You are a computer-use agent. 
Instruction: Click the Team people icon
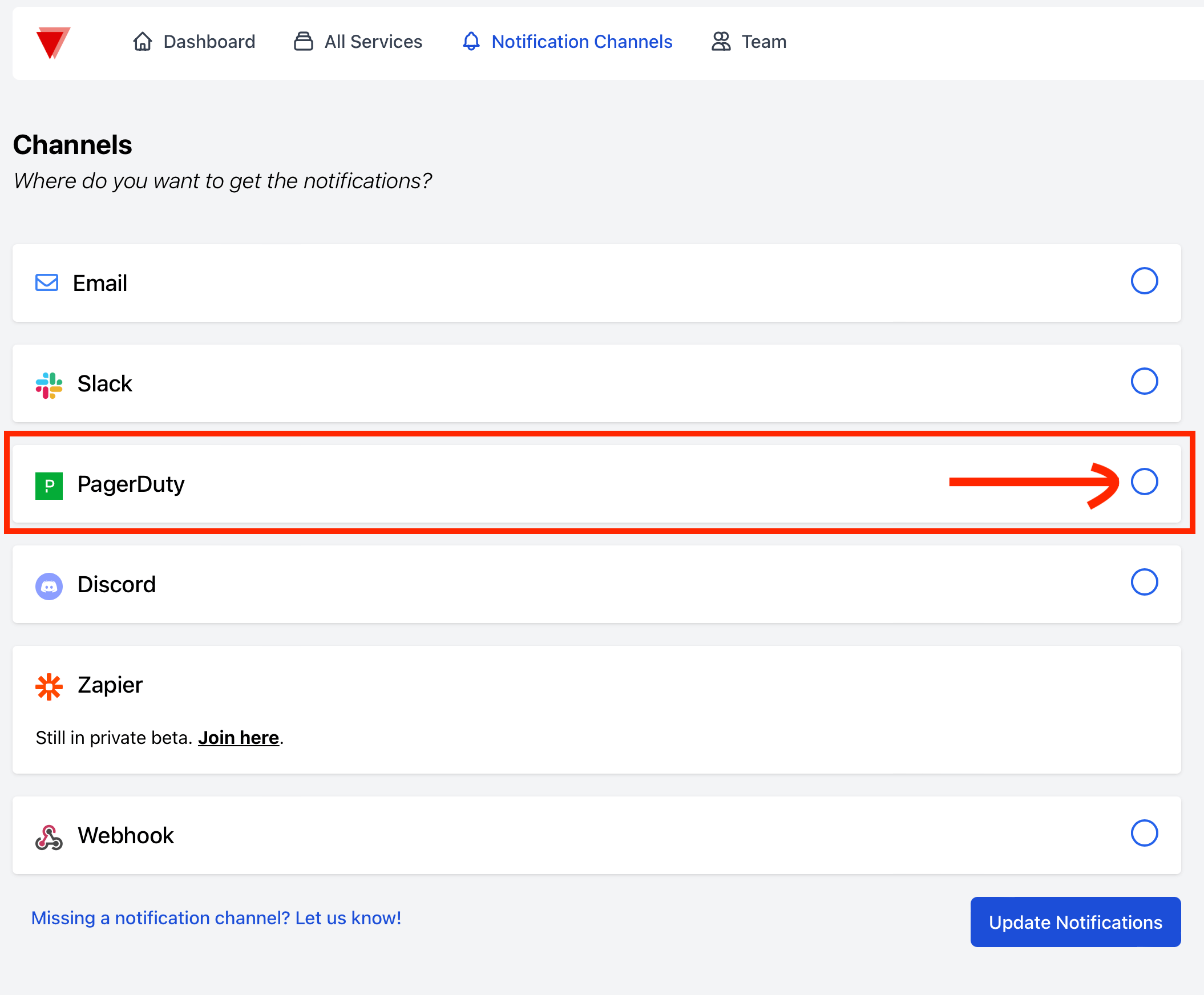click(721, 41)
